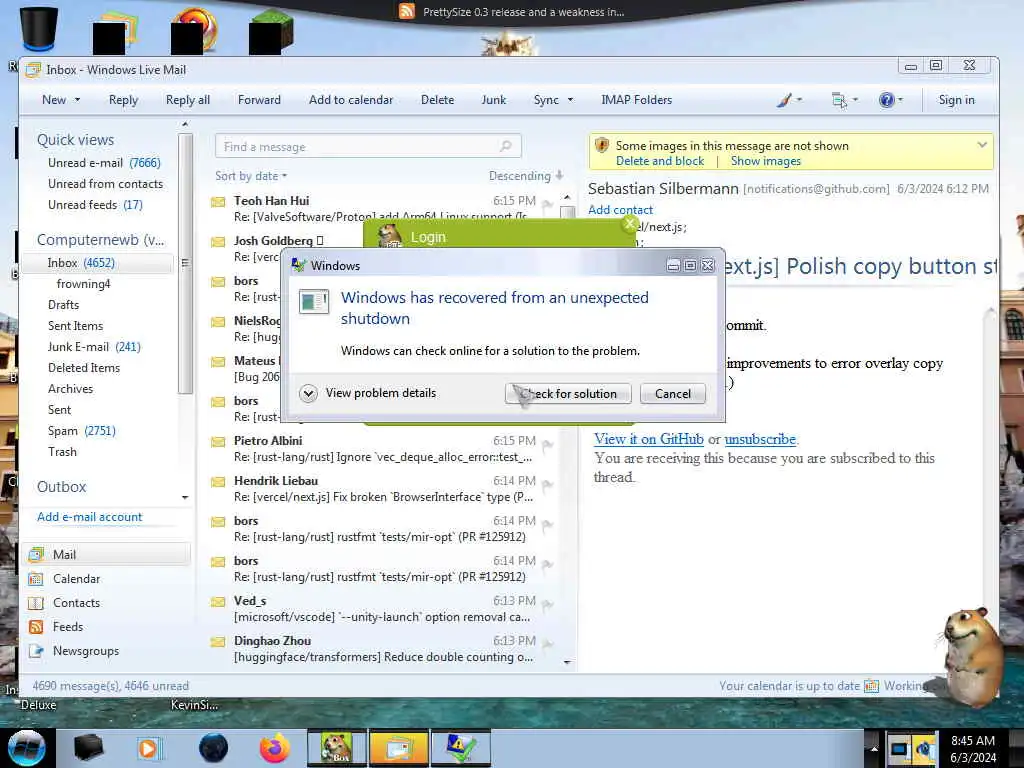Viewport: 1024px width, 768px height.
Task: Click envelope icon next to Dinghao Zhou
Action: point(218,642)
